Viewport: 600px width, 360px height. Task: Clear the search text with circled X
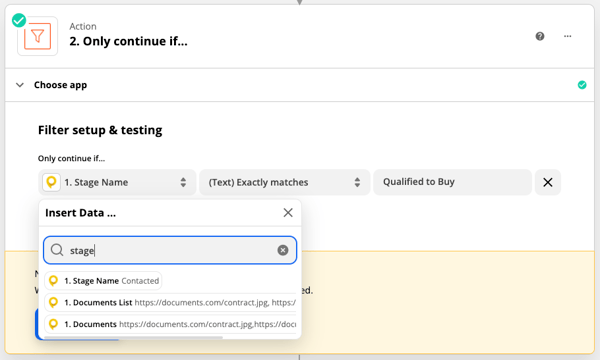pos(283,250)
